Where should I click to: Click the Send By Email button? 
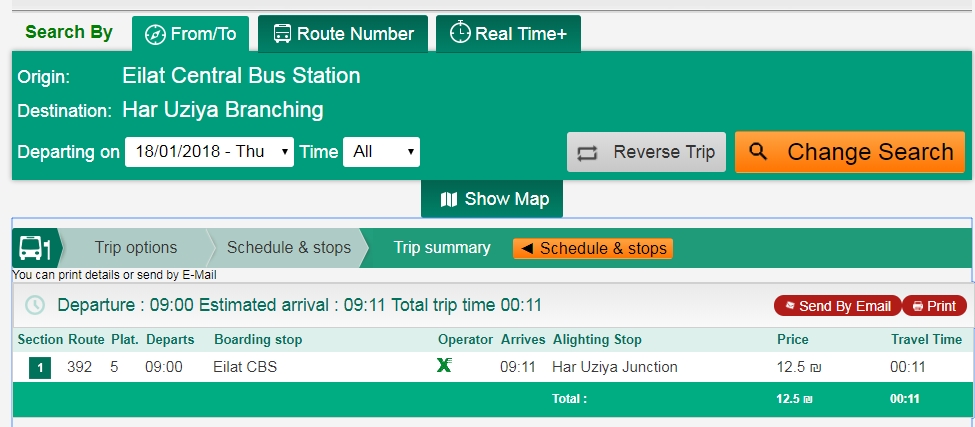click(x=837, y=306)
